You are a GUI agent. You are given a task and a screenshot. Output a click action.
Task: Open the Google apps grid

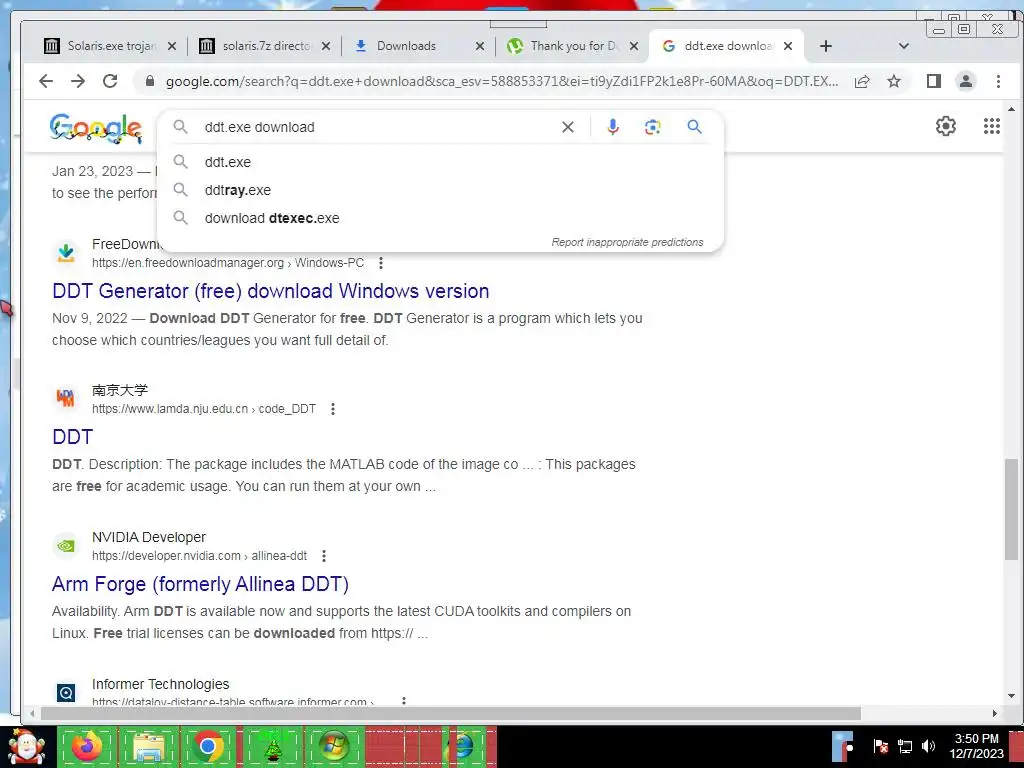tap(992, 126)
